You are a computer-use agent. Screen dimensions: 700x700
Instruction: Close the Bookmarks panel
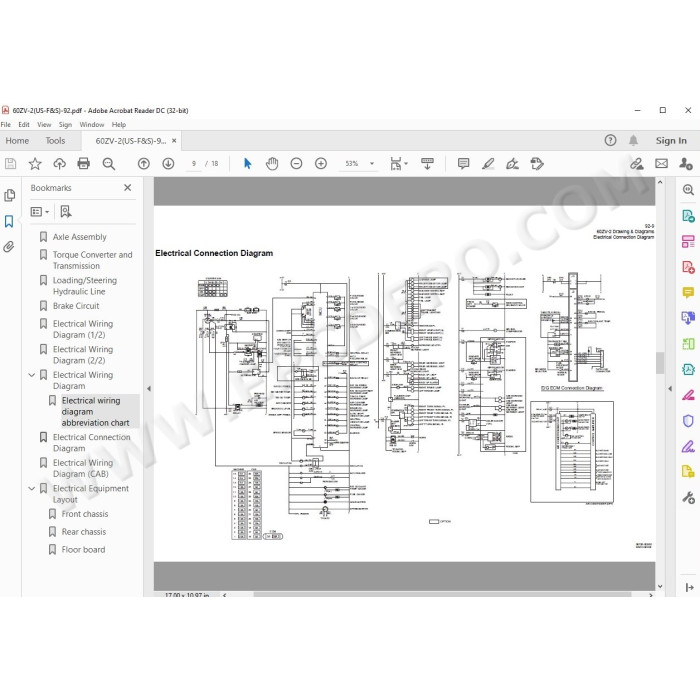coord(128,188)
